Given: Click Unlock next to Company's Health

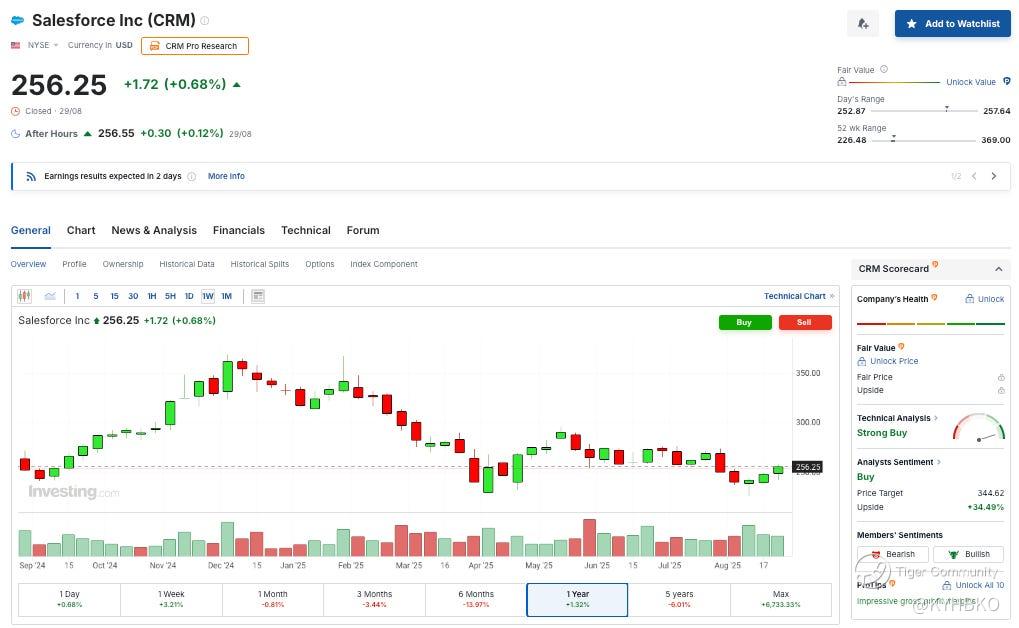Looking at the screenshot, I should pyautogui.click(x=985, y=299).
